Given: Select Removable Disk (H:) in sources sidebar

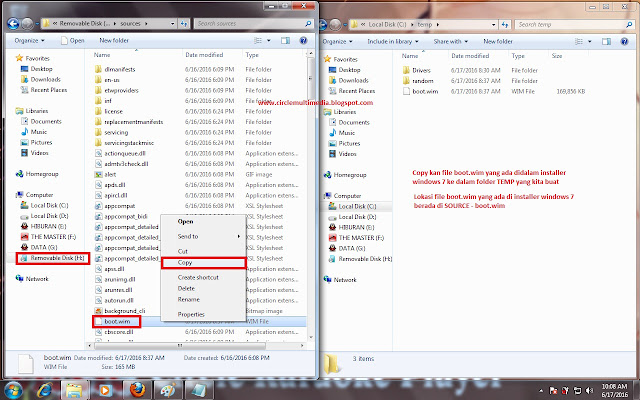Looking at the screenshot, I should coord(53,258).
